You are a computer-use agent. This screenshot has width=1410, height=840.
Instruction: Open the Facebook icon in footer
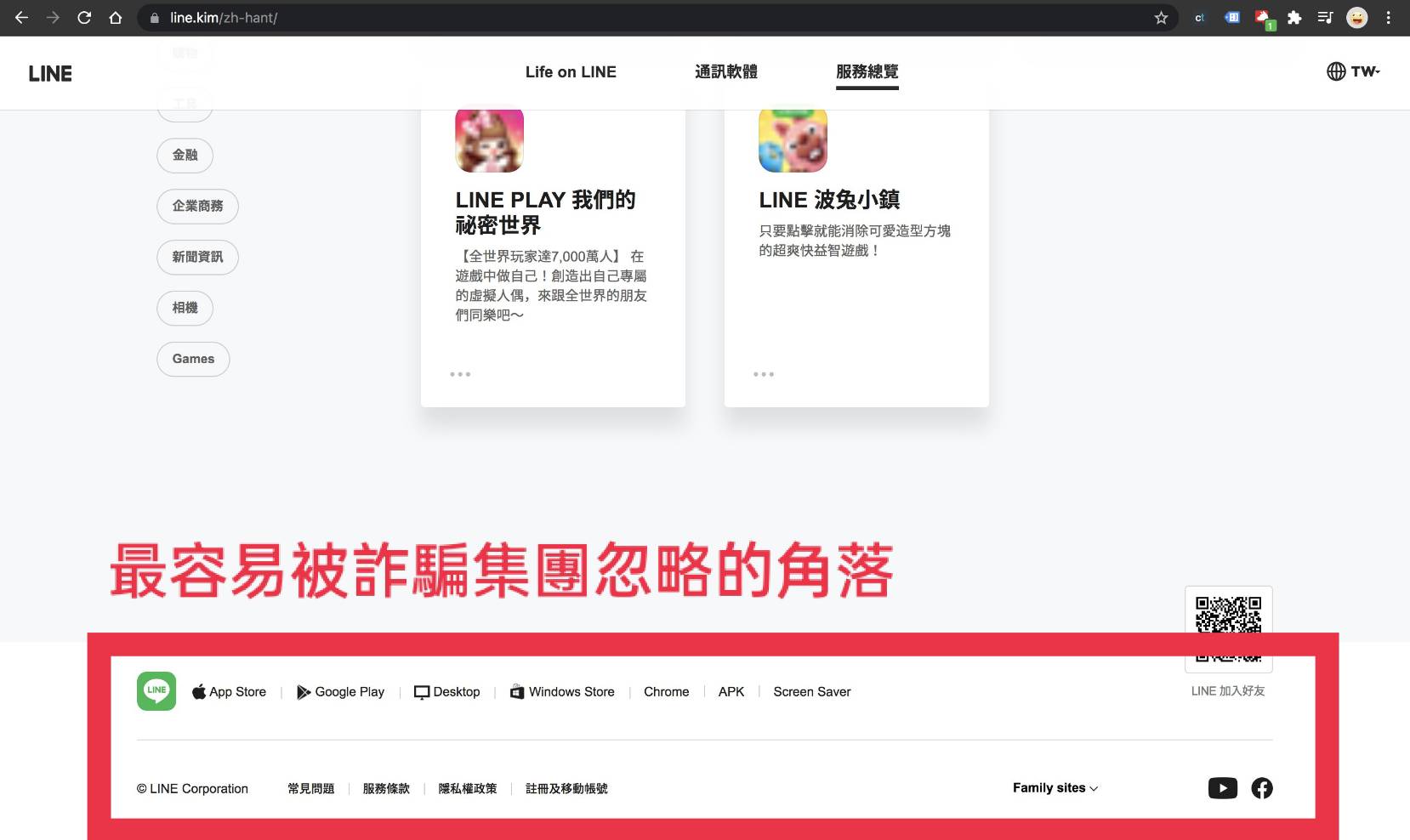tap(1262, 788)
